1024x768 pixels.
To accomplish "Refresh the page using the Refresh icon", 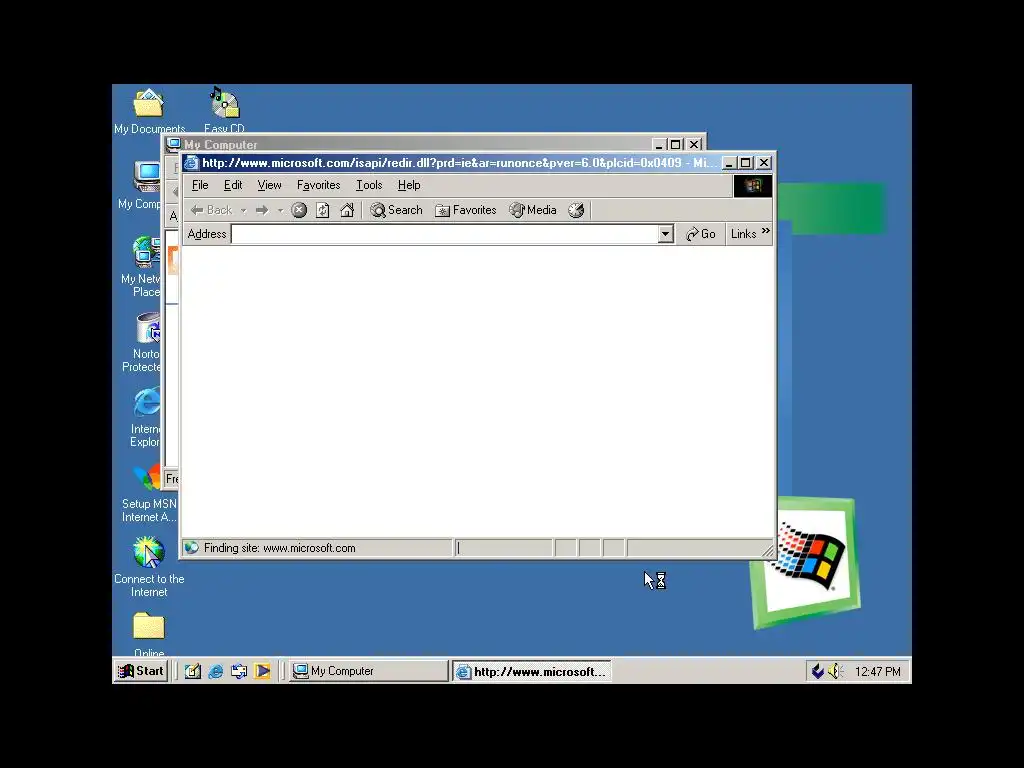I will [323, 210].
